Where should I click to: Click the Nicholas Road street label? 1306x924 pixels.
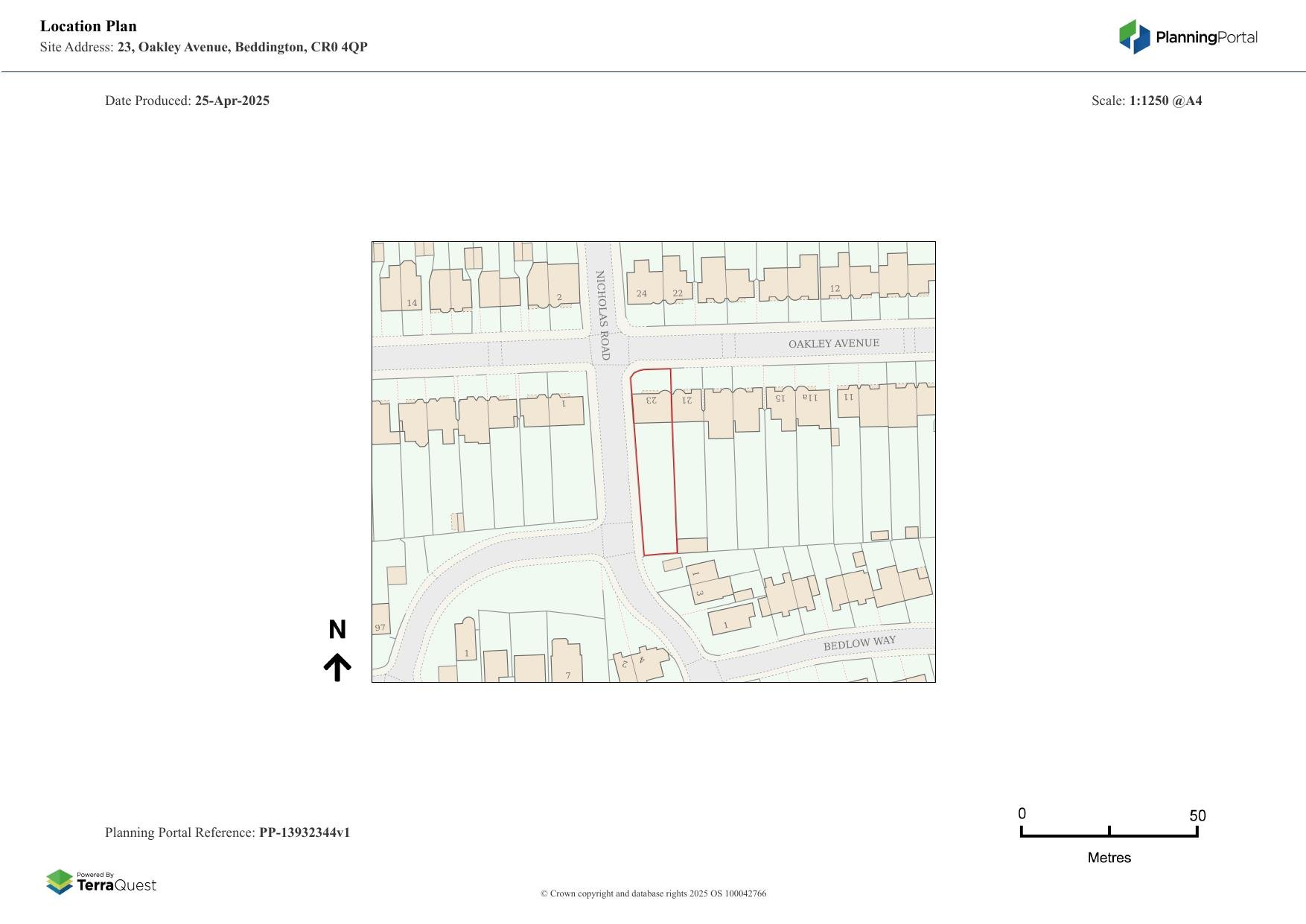tap(602, 315)
